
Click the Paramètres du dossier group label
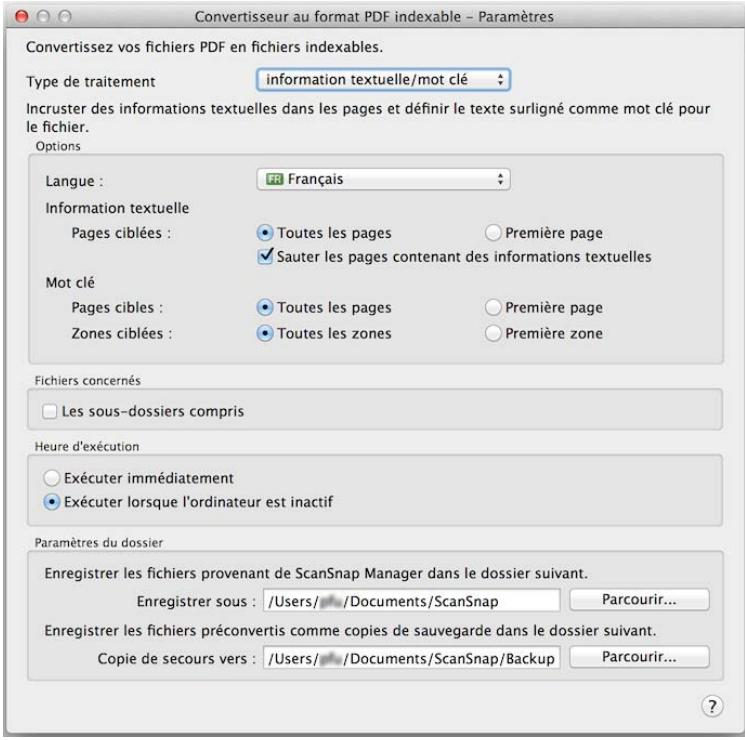pyautogui.click(x=98, y=543)
